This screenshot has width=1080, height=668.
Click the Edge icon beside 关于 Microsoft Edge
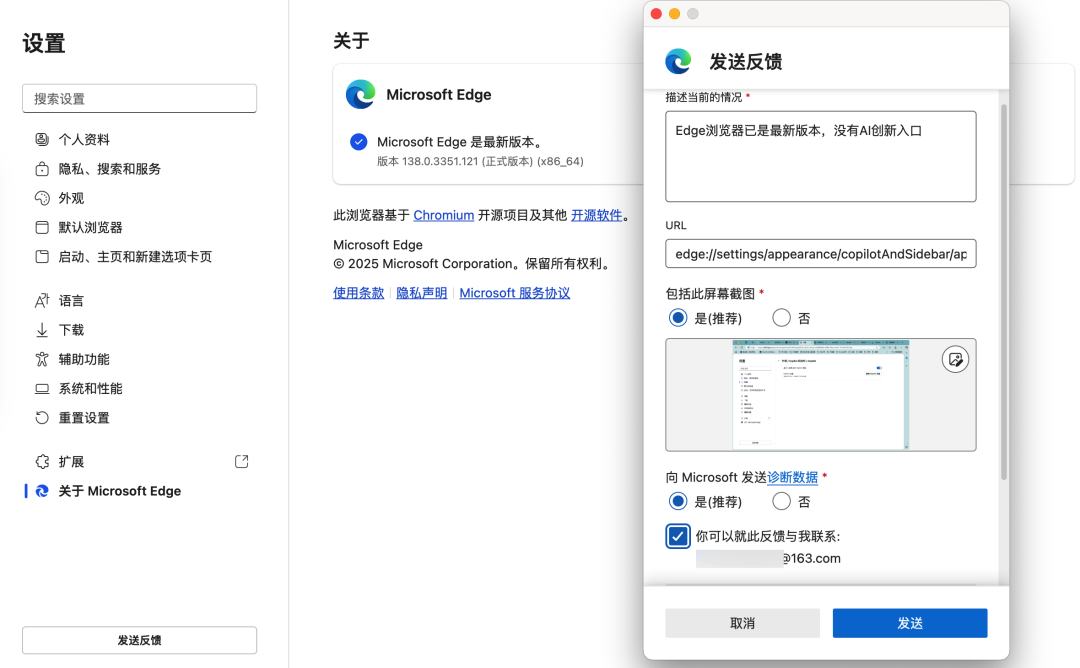(x=42, y=491)
